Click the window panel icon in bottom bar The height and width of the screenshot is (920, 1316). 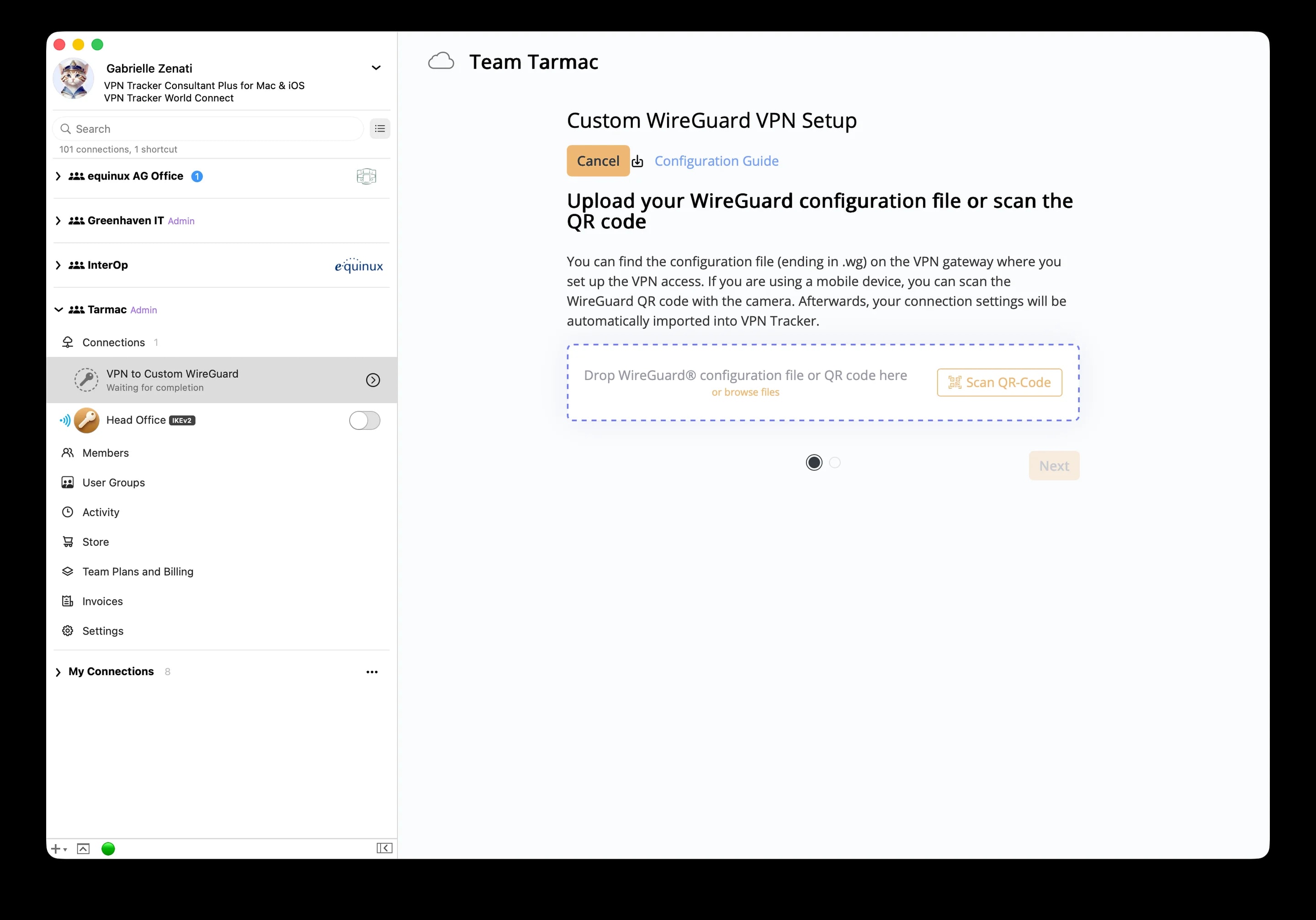tap(83, 849)
